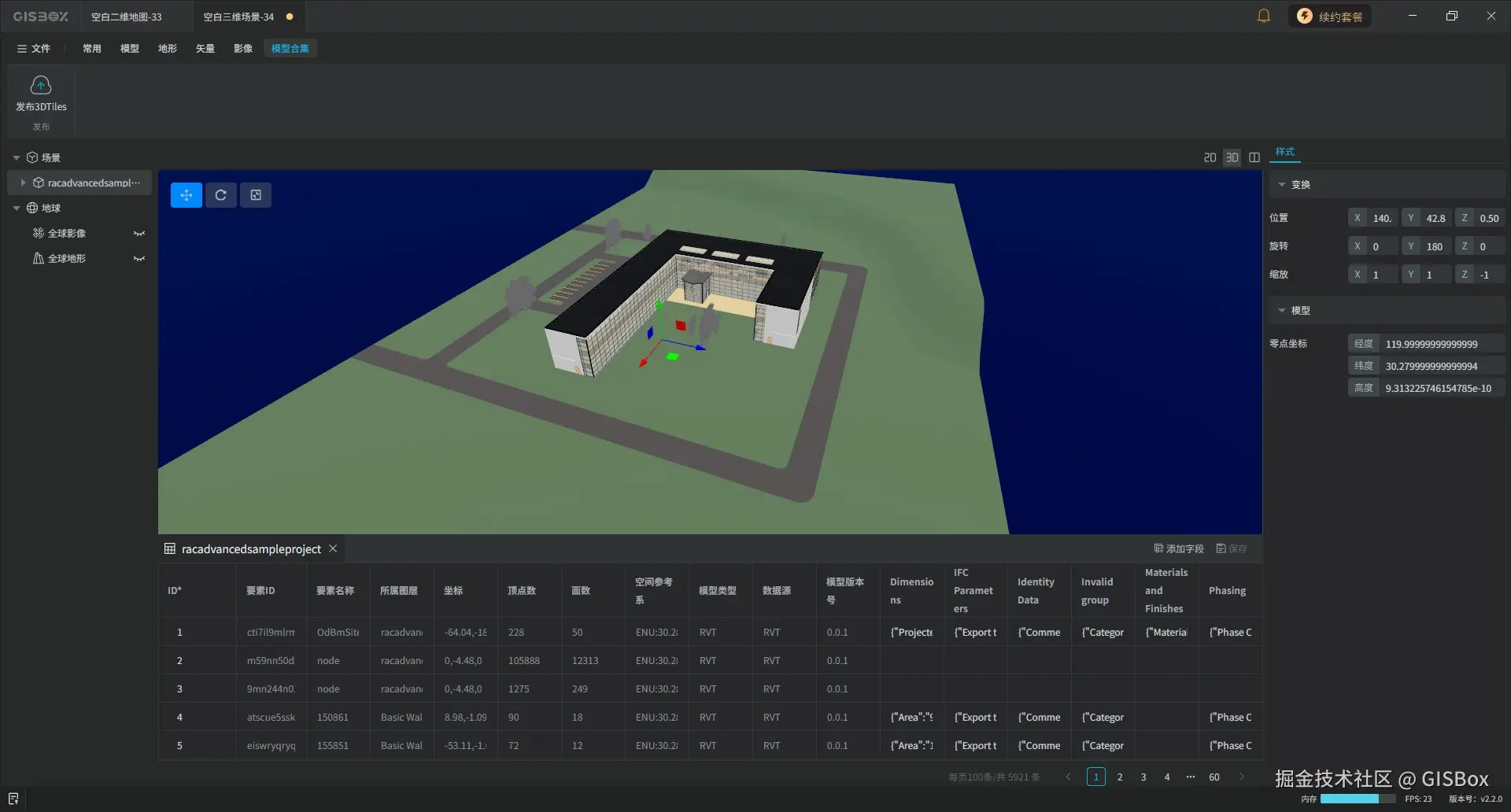Screen dimensions: 1511x812
Task: Expand the racadvancedsampl tree node
Action: point(23,183)
